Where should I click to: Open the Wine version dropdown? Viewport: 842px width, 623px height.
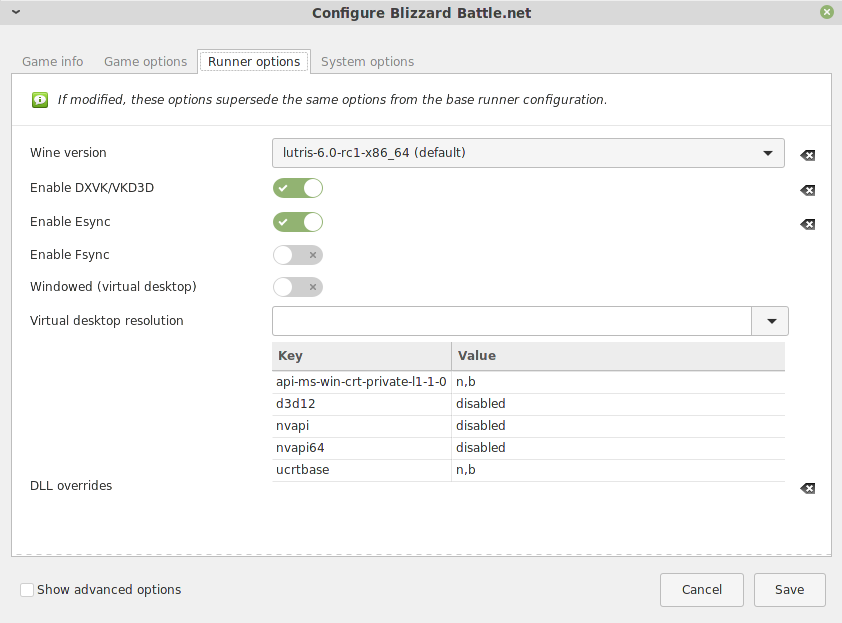(x=528, y=153)
